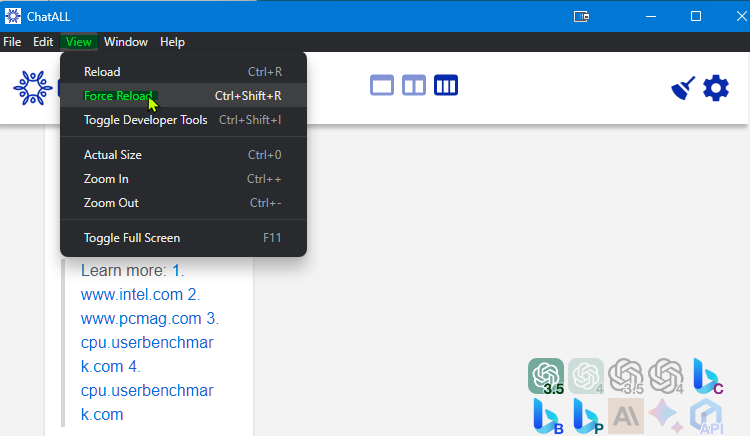
Task: Choose Actual Size menu entry
Action: coord(183,155)
